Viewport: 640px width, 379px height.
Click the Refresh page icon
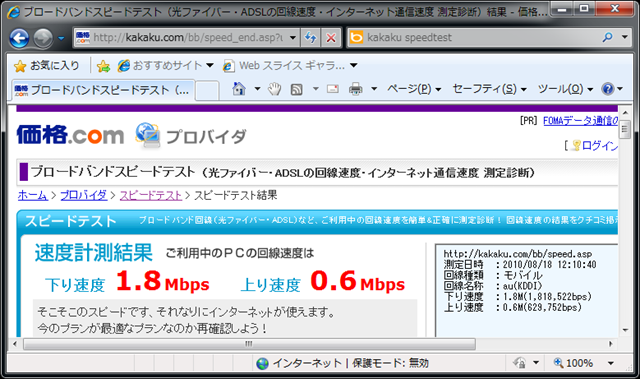311,38
